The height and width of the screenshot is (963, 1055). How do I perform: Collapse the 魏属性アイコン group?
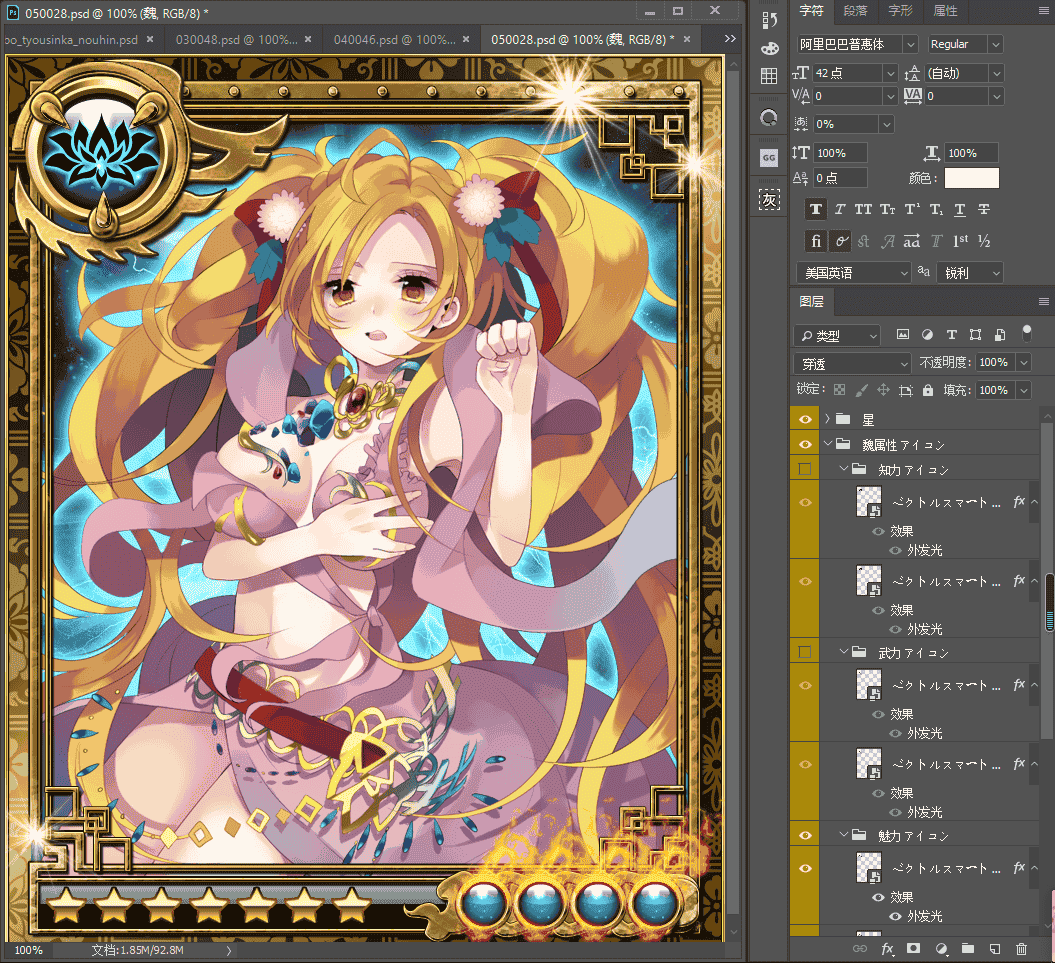[x=828, y=444]
